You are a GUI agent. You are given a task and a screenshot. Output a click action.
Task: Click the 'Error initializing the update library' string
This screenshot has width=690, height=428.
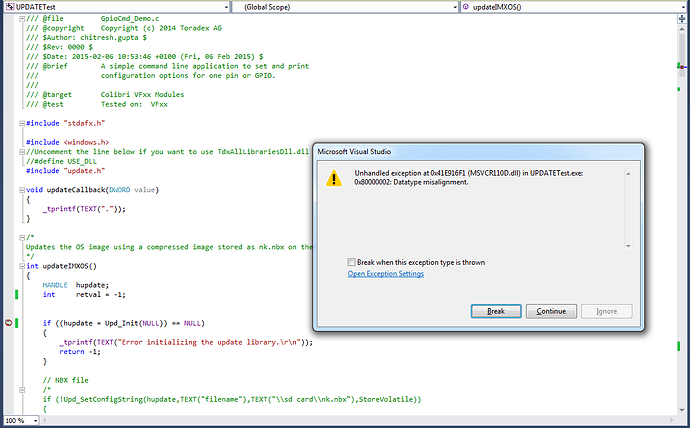[x=213, y=342]
